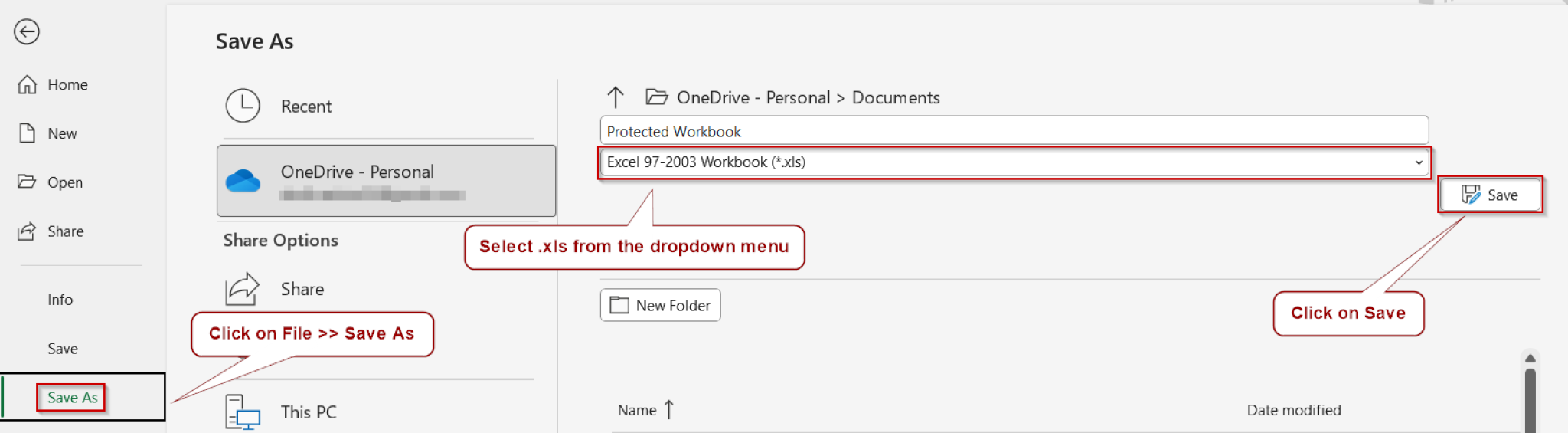Viewport: 1568px width, 433px height.
Task: Go up one folder level arrow
Action: tap(616, 97)
